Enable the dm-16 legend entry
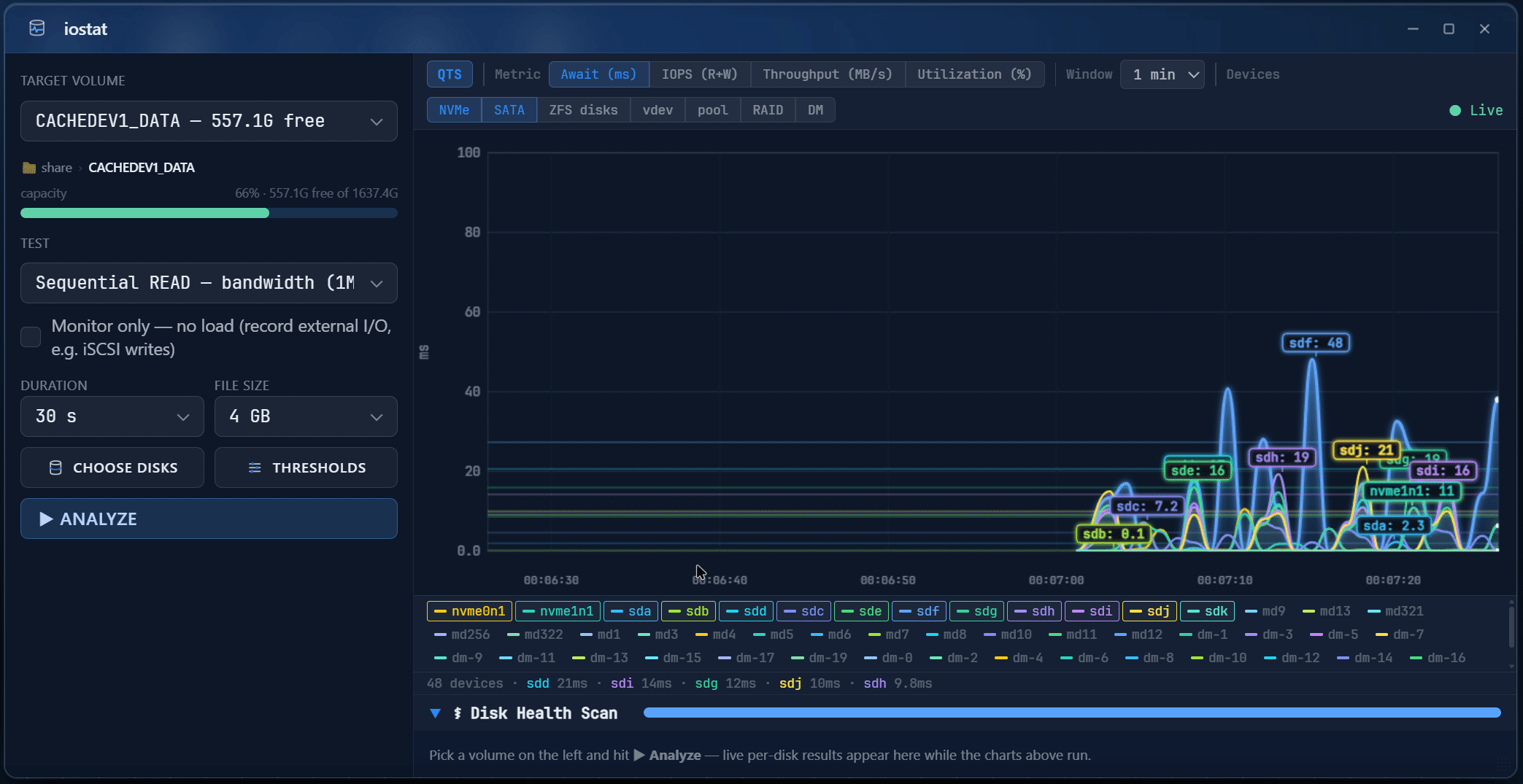This screenshot has height=784, width=1523. click(1438, 658)
